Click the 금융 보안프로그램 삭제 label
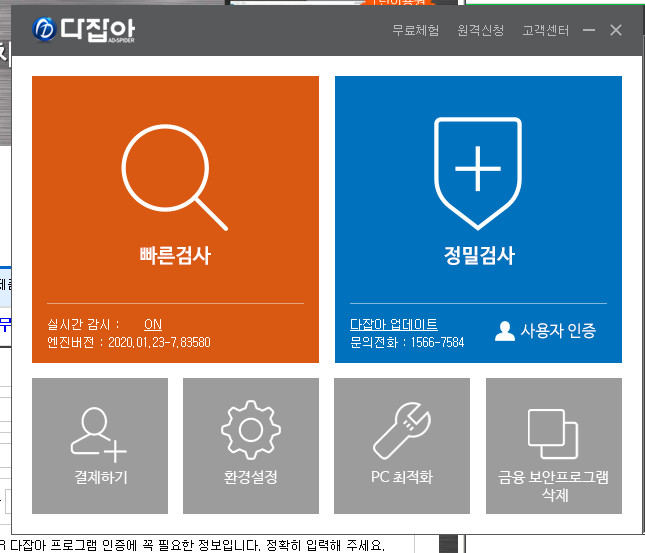The image size is (645, 553). (x=553, y=486)
